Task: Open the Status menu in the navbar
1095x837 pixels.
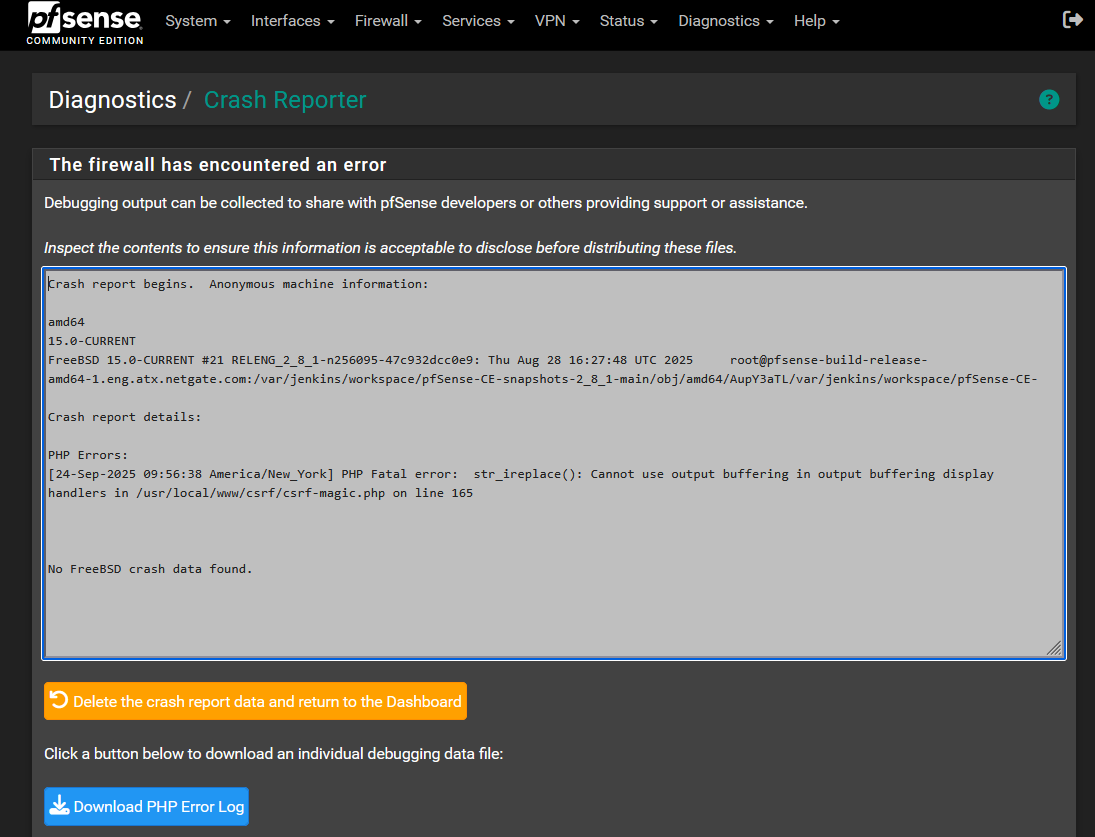Action: (628, 21)
